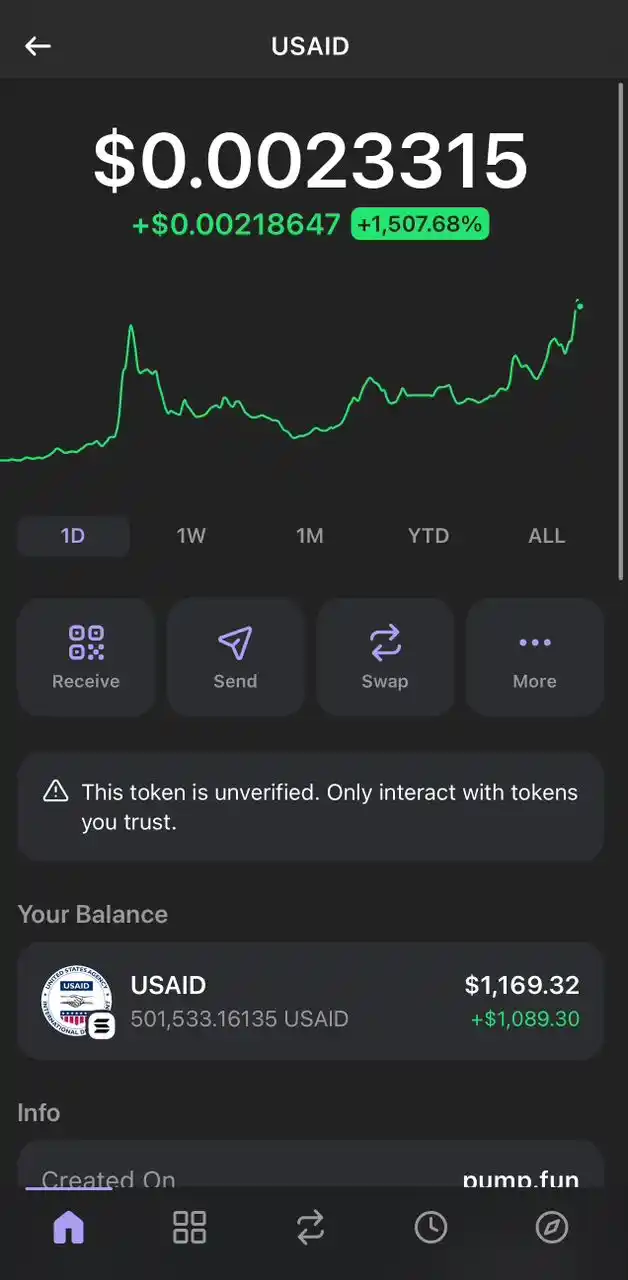628x1280 pixels.
Task: Open the collectibles grid tab
Action: pyautogui.click(x=189, y=1227)
